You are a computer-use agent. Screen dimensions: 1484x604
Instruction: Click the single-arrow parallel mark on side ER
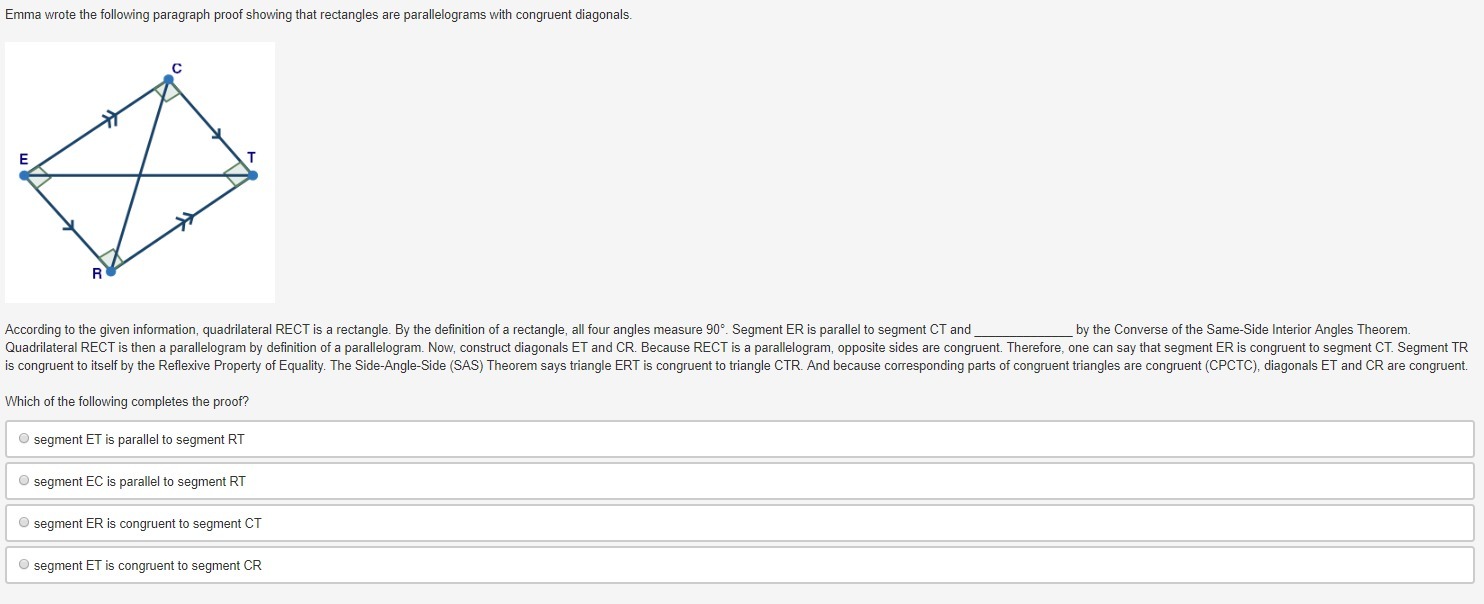click(70, 226)
